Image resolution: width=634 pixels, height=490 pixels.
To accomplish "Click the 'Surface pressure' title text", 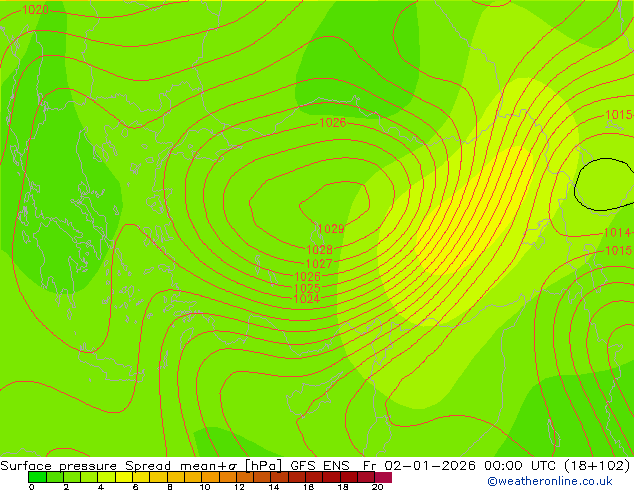I will tap(59, 466).
